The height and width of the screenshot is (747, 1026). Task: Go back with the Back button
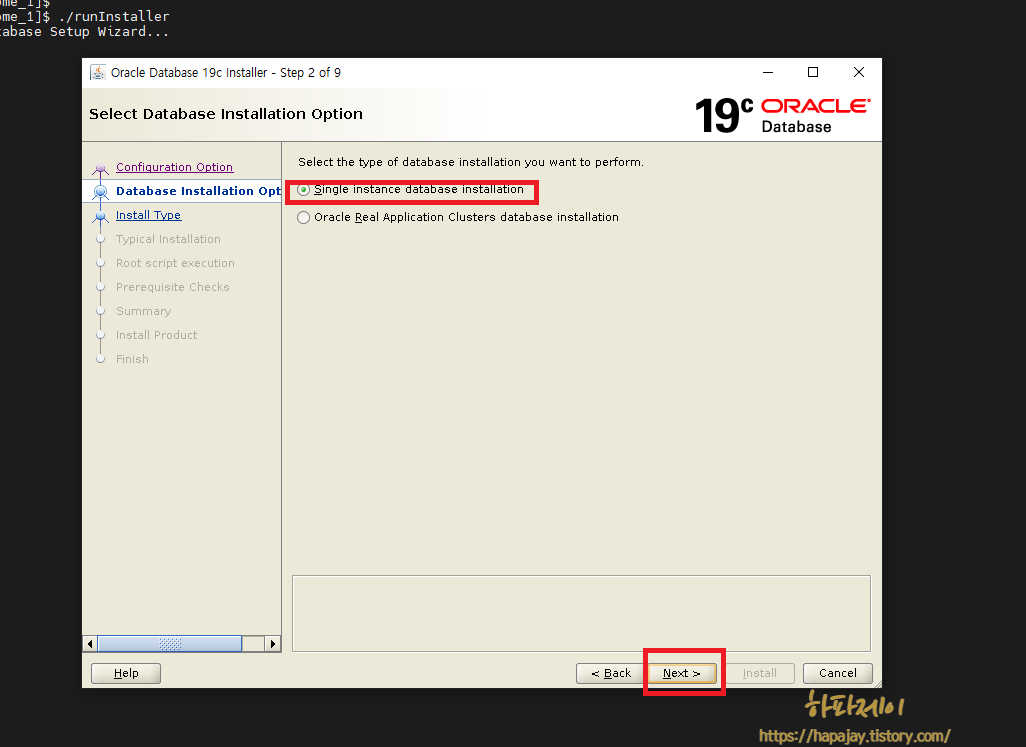pyautogui.click(x=610, y=673)
